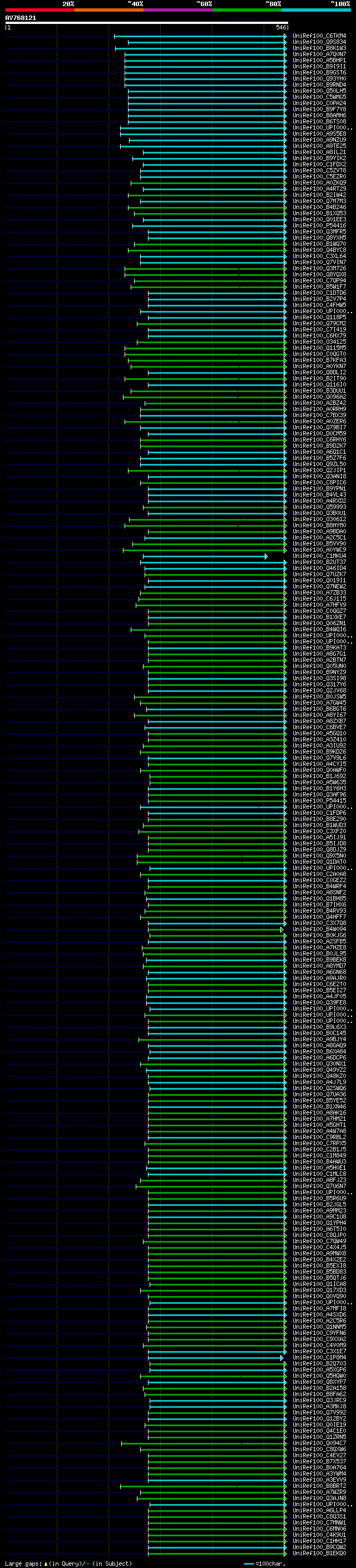Open the UniRef100_B8K1W3 entry
The height and width of the screenshot is (1568, 356).
tap(319, 48)
